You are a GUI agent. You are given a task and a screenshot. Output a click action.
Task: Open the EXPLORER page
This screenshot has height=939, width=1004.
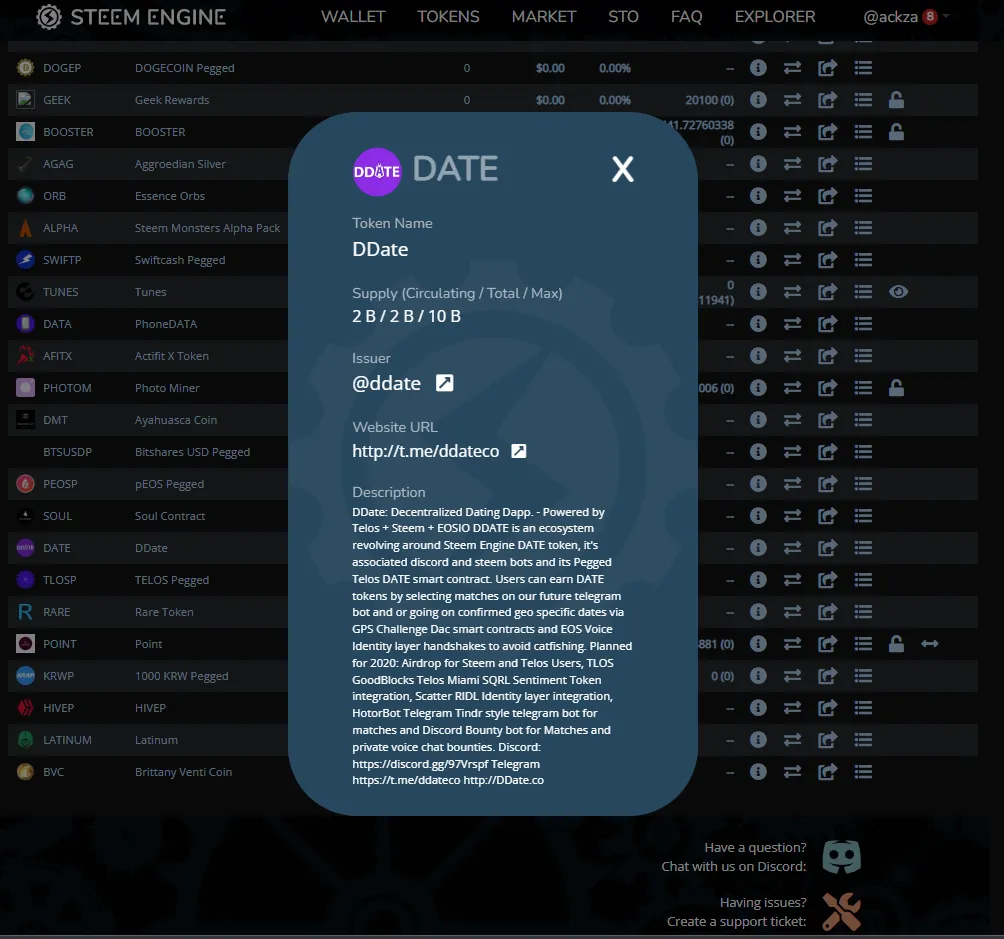pyautogui.click(x=775, y=17)
